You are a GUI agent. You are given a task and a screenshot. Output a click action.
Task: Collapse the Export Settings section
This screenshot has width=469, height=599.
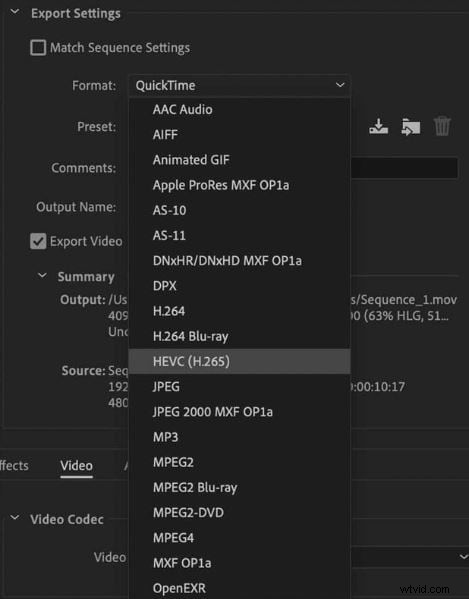(x=15, y=12)
